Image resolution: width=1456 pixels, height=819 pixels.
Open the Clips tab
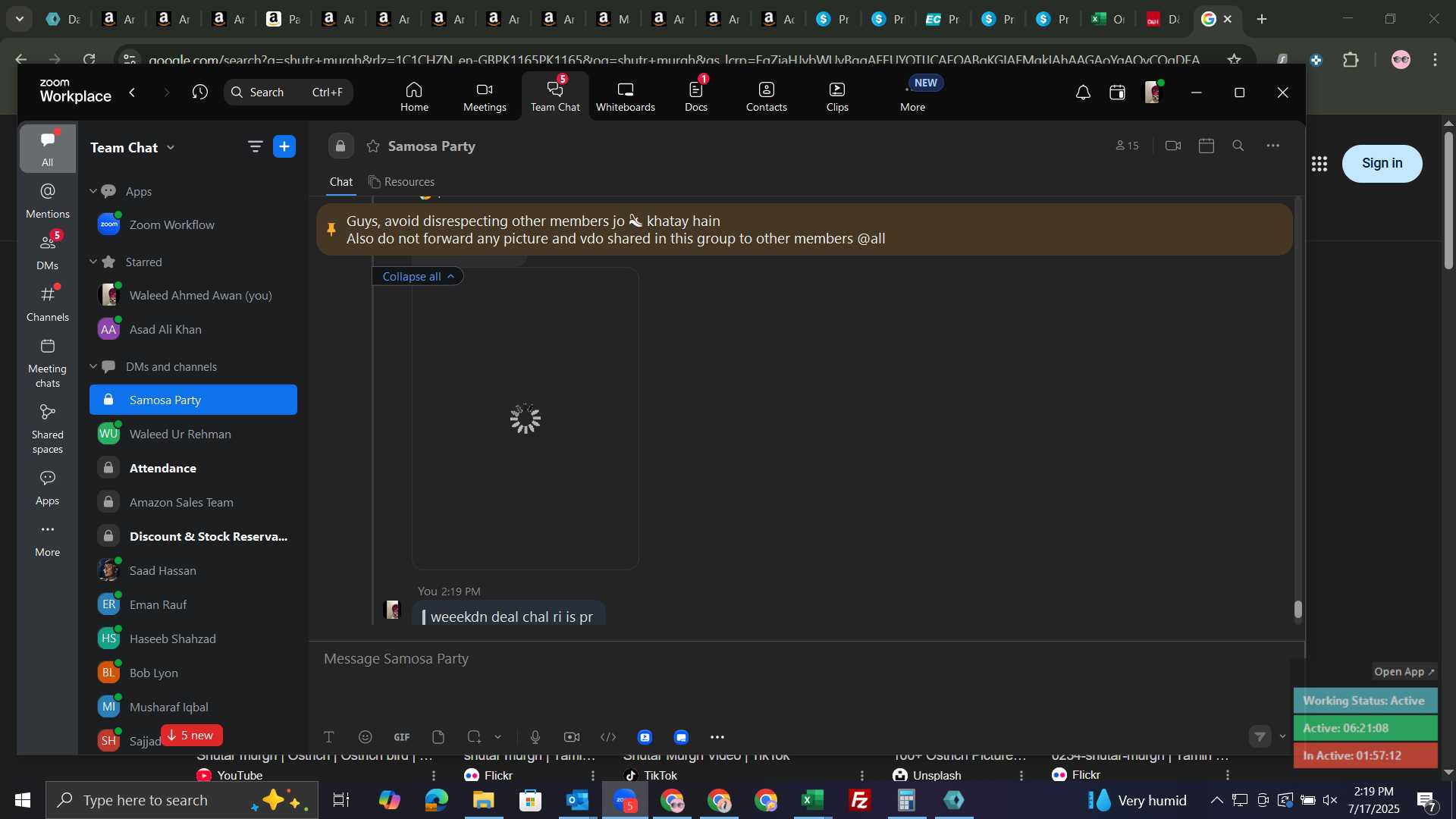pyautogui.click(x=837, y=96)
